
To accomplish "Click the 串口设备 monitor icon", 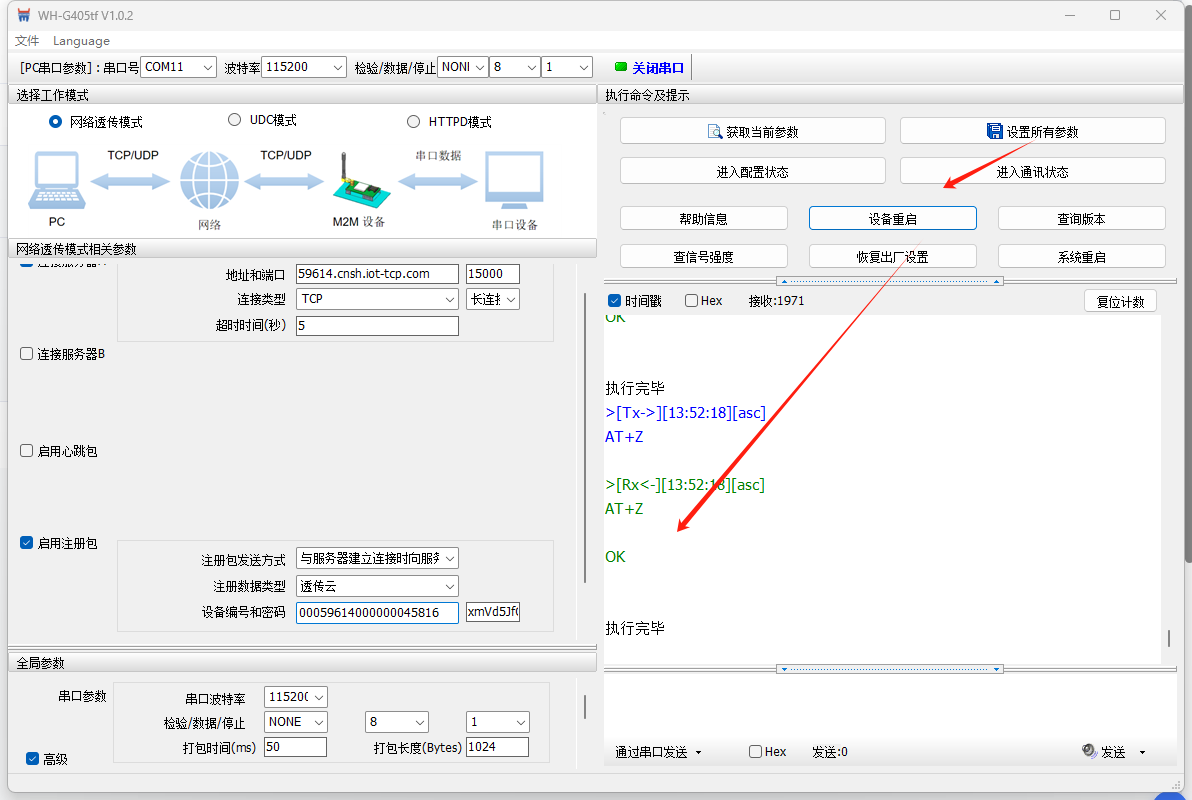I will 514,181.
